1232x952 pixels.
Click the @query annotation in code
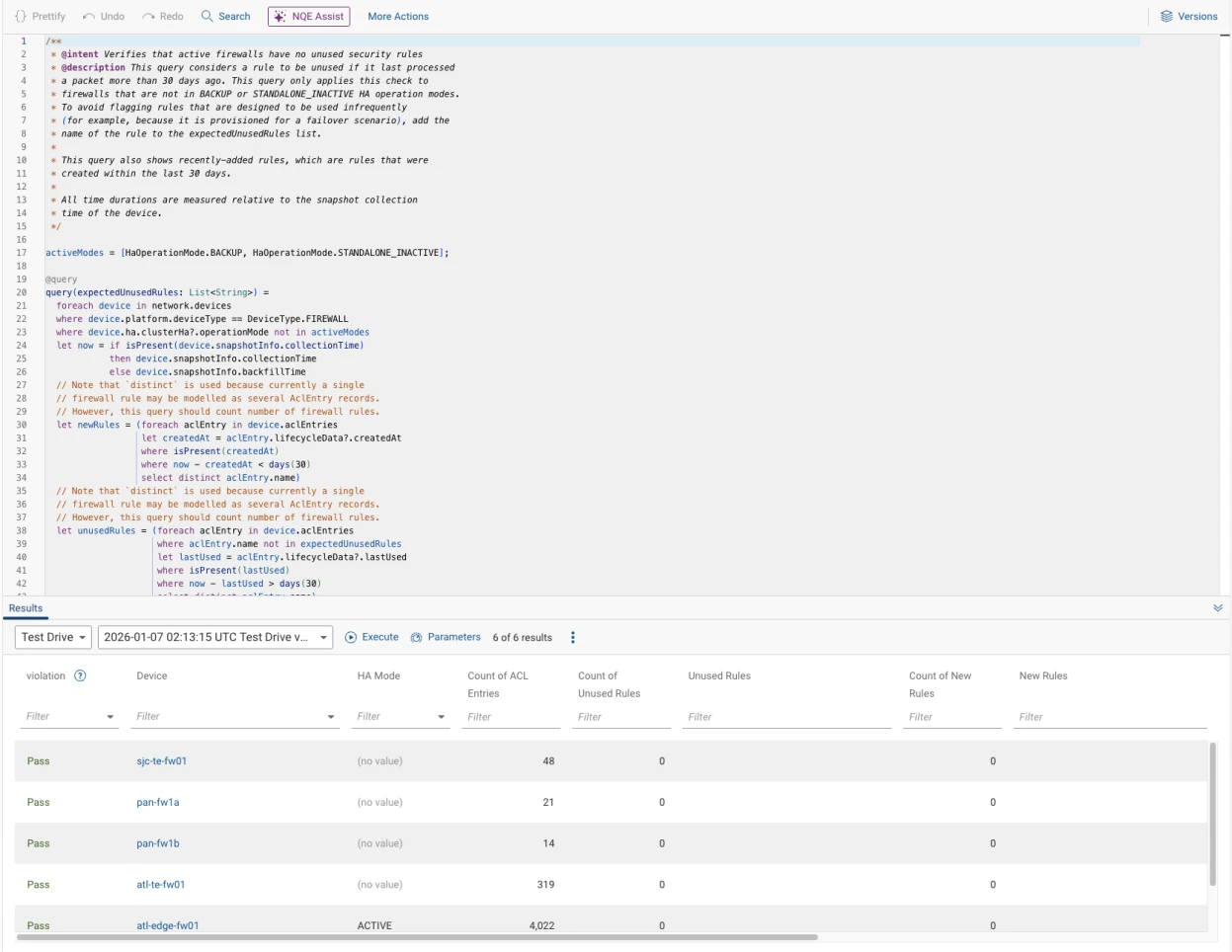[61, 279]
